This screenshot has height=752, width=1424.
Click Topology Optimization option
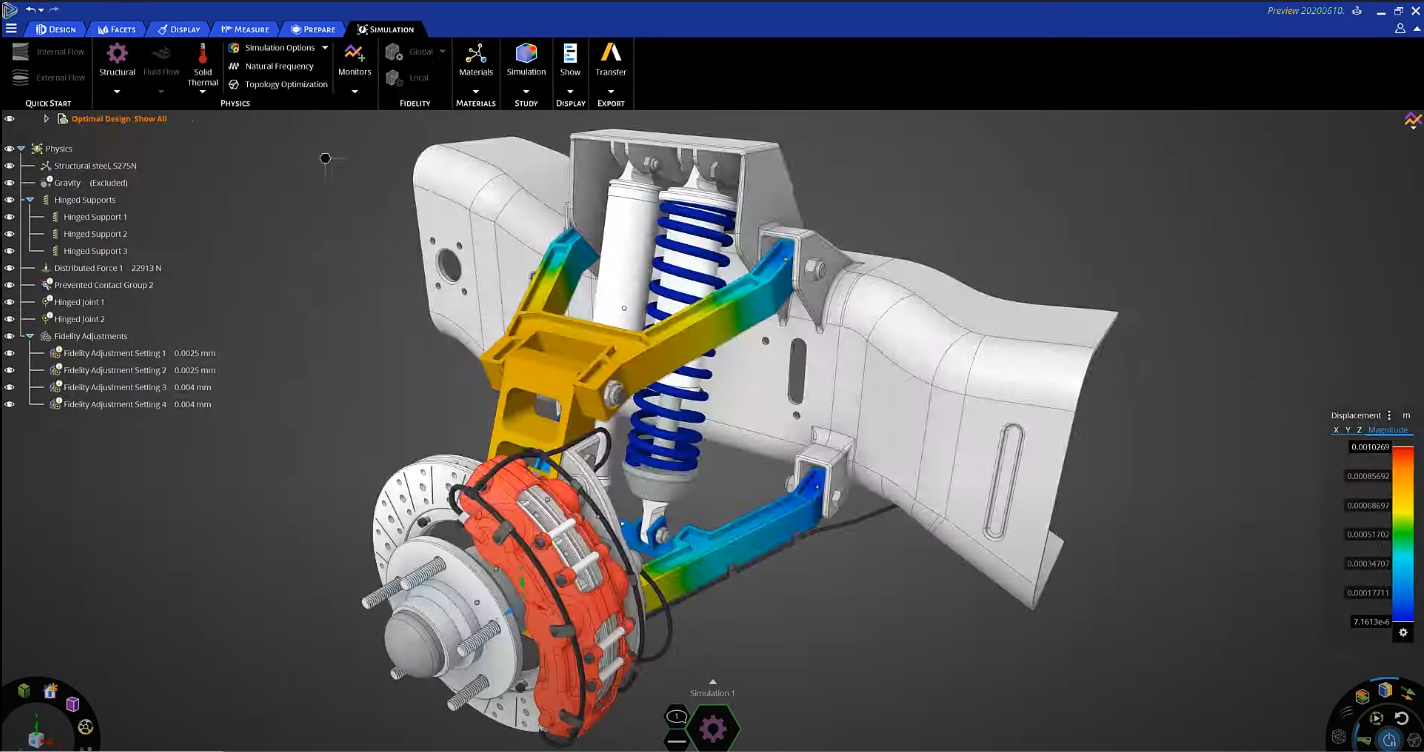[278, 85]
